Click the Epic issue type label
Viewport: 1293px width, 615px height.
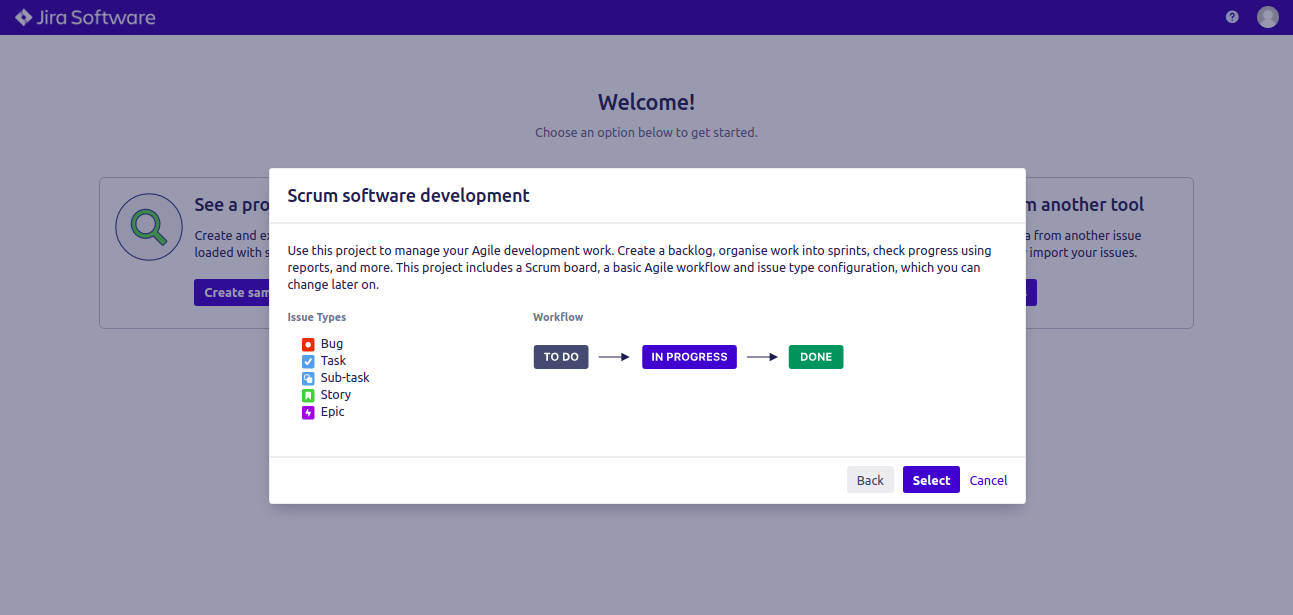(333, 412)
